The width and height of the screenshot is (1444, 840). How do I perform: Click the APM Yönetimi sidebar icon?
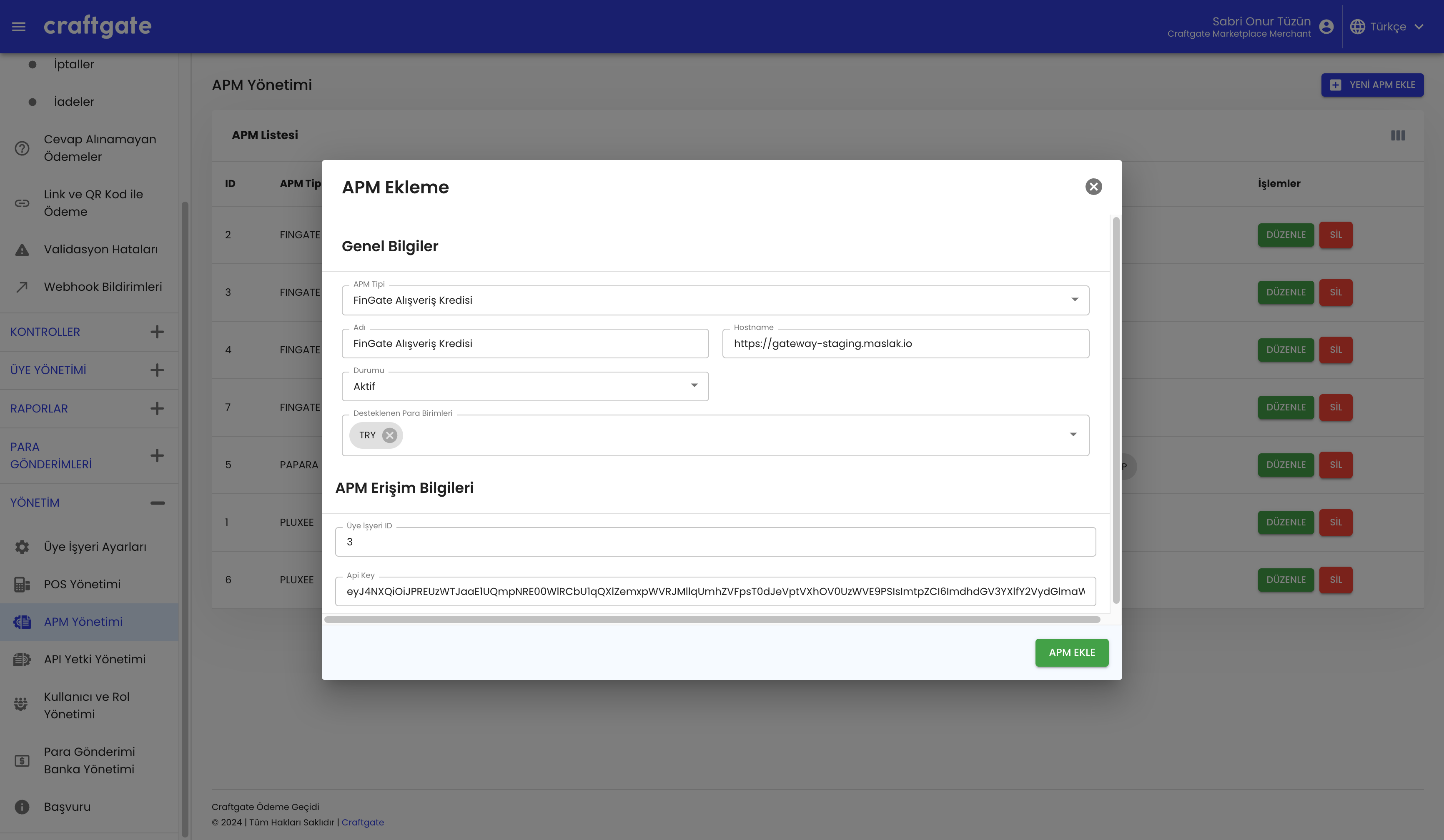[22, 622]
